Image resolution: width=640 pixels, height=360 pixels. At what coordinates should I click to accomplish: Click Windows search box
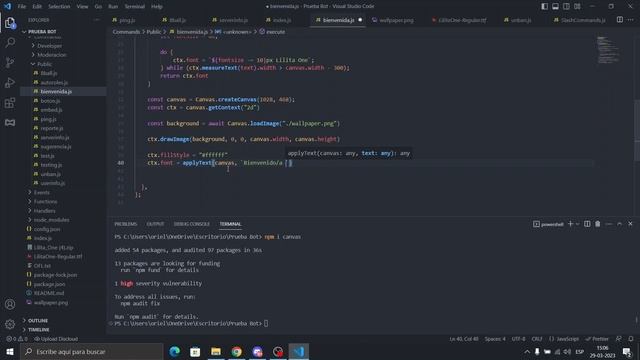tap(92, 351)
